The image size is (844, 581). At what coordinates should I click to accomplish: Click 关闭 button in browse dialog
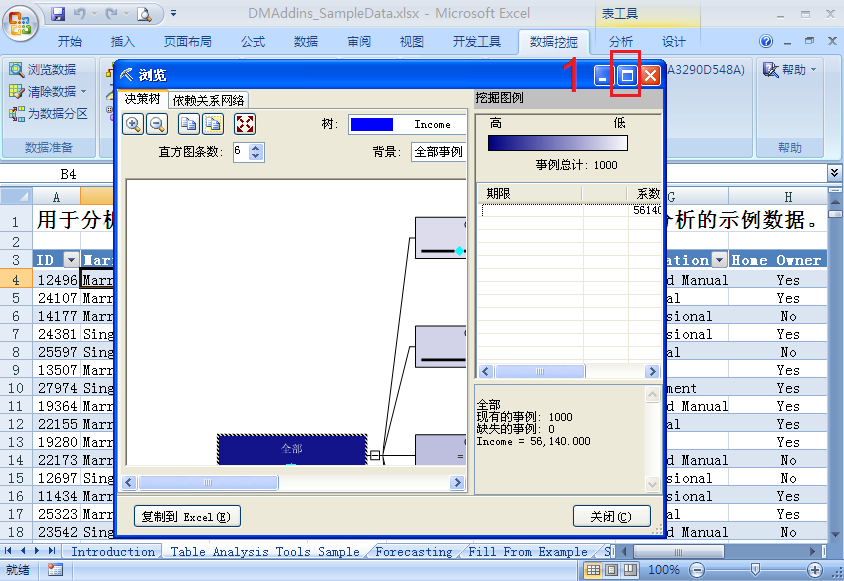[611, 517]
